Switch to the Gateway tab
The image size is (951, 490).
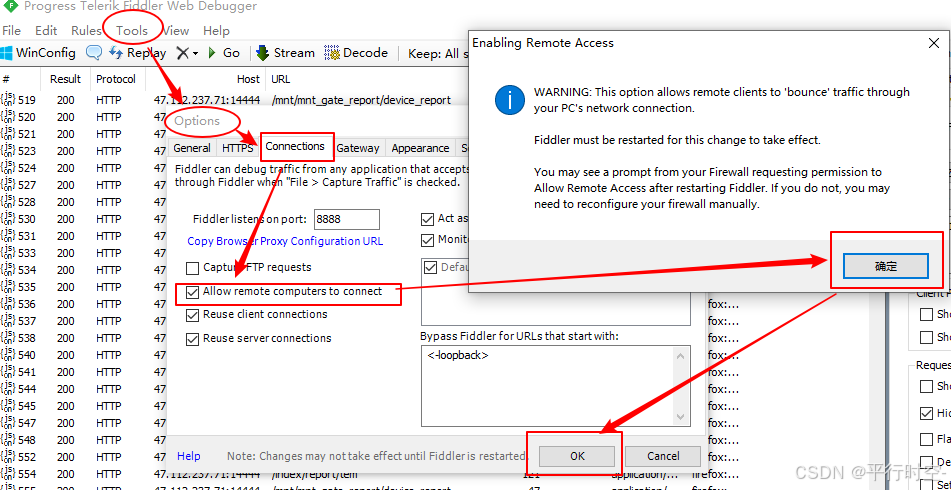[358, 149]
